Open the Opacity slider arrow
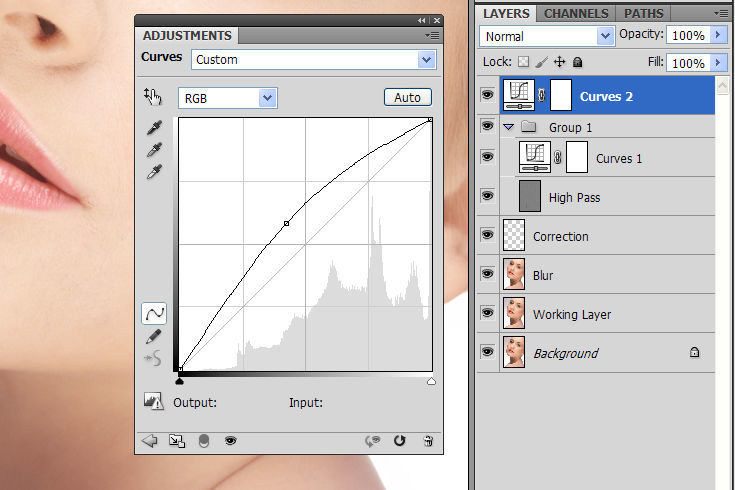The height and width of the screenshot is (490, 735). (x=719, y=35)
